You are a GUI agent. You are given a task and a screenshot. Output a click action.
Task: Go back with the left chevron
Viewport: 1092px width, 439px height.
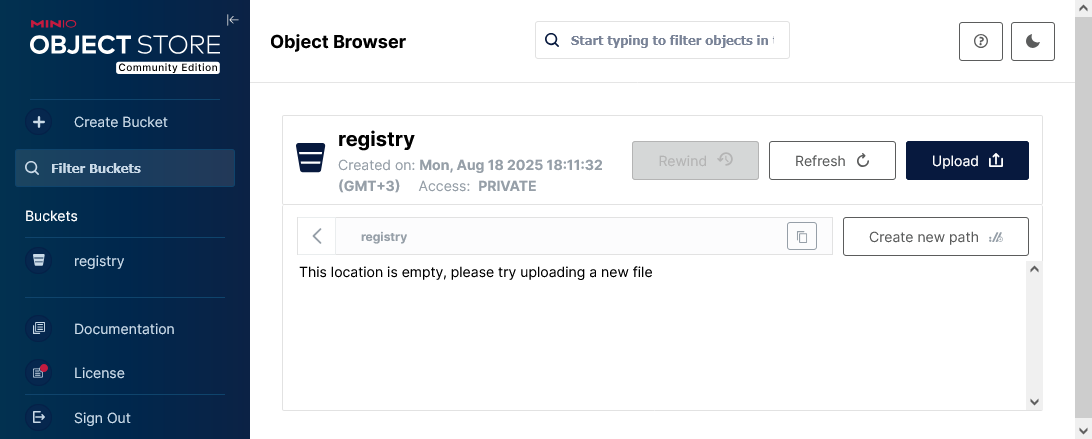coord(317,237)
